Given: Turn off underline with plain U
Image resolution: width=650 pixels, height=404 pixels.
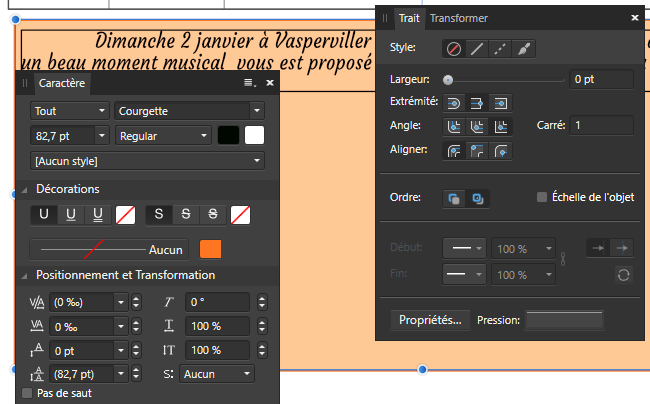Looking at the screenshot, I should [44, 215].
